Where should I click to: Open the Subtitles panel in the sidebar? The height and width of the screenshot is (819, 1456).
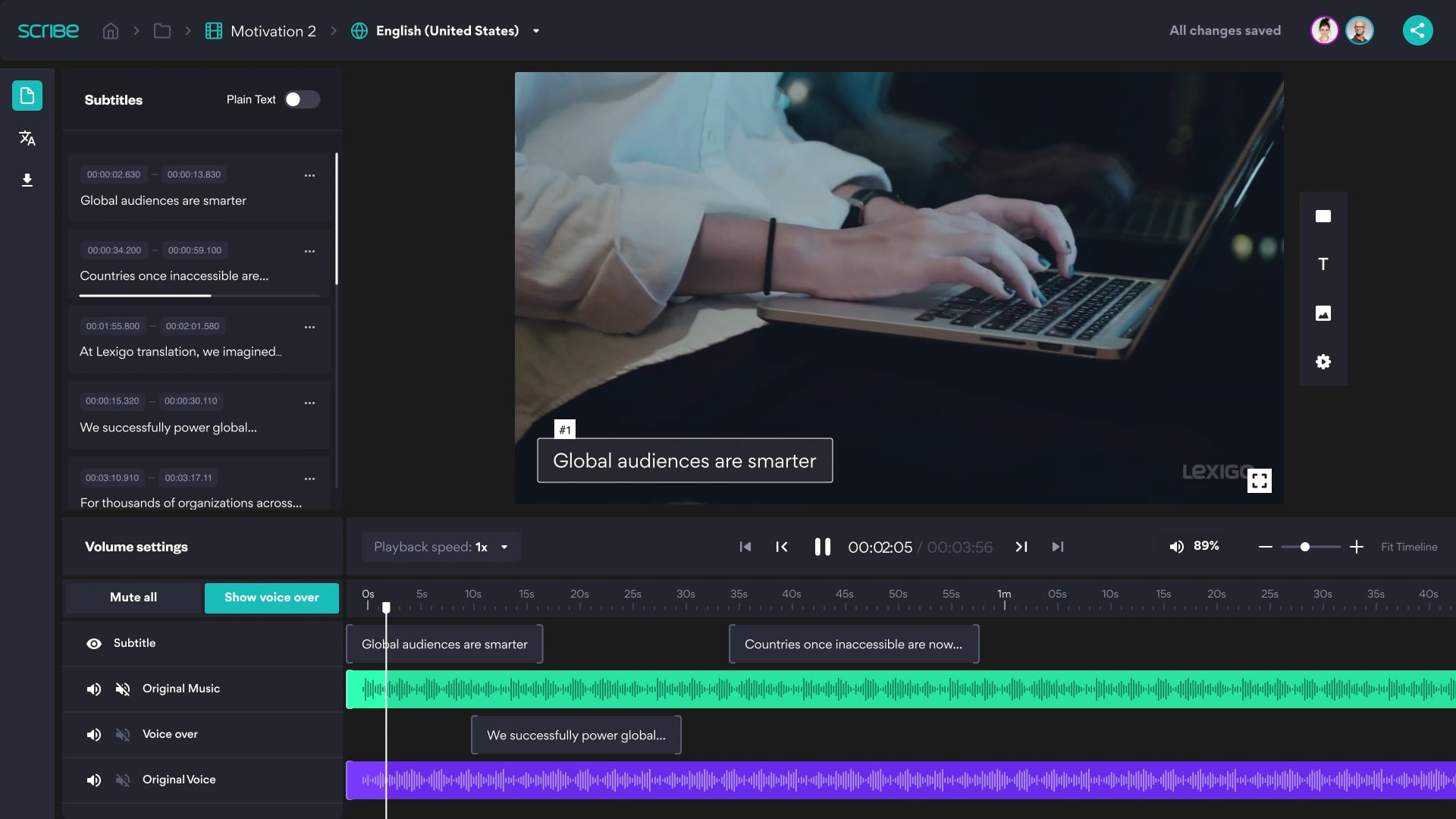coord(27,96)
